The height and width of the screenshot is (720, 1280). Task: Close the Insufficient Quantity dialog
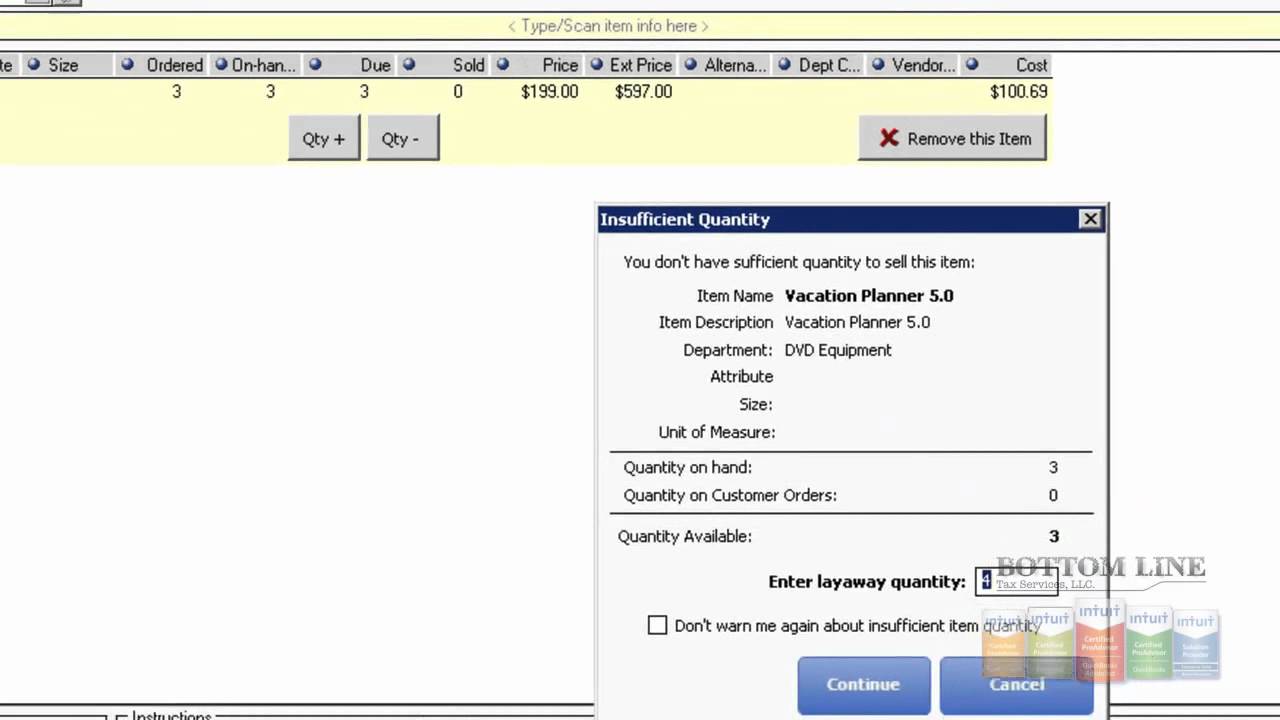click(x=1090, y=219)
